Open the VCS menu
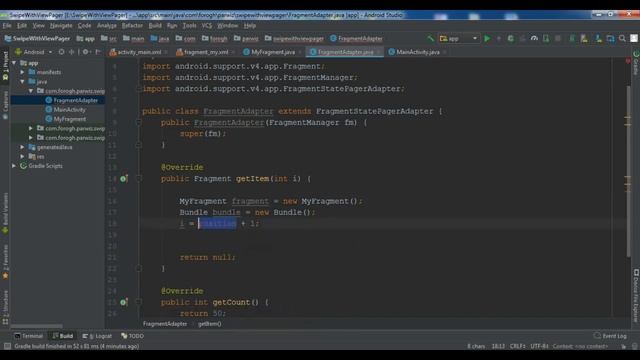The image size is (640, 360). 207,25
